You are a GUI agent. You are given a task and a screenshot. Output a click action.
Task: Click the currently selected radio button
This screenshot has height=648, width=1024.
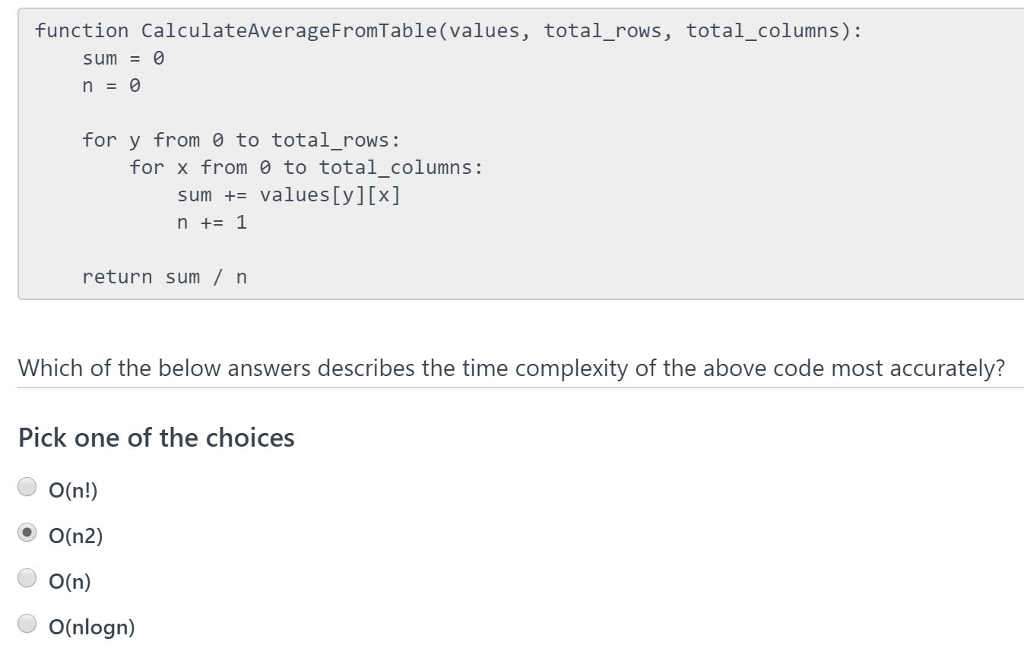tap(25, 531)
